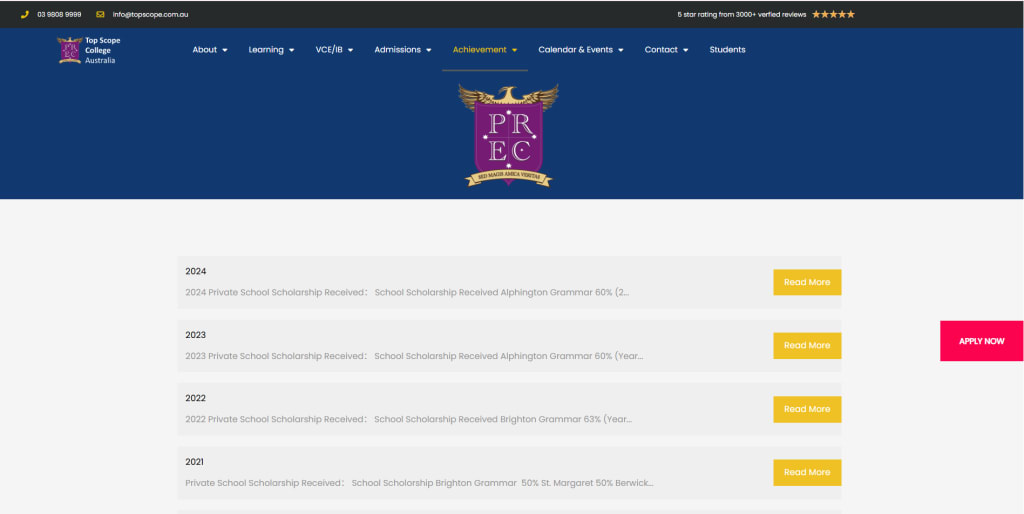Image resolution: width=1024 pixels, height=514 pixels.
Task: Click Read More for 2021
Action: [x=807, y=472]
